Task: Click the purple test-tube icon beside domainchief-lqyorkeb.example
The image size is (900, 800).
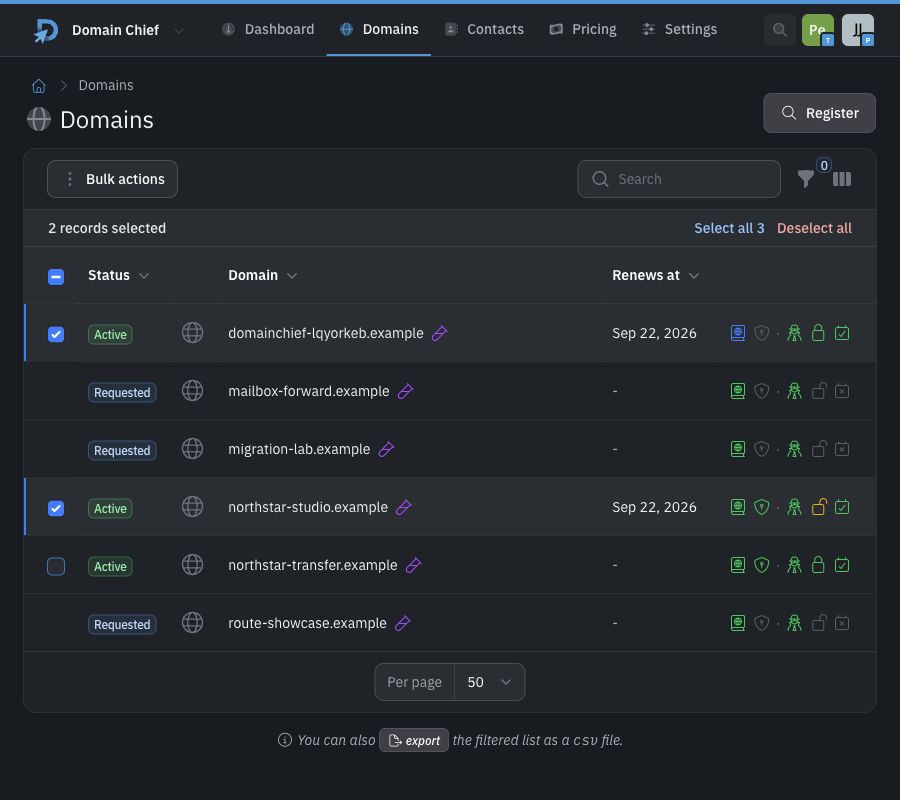Action: pos(439,333)
